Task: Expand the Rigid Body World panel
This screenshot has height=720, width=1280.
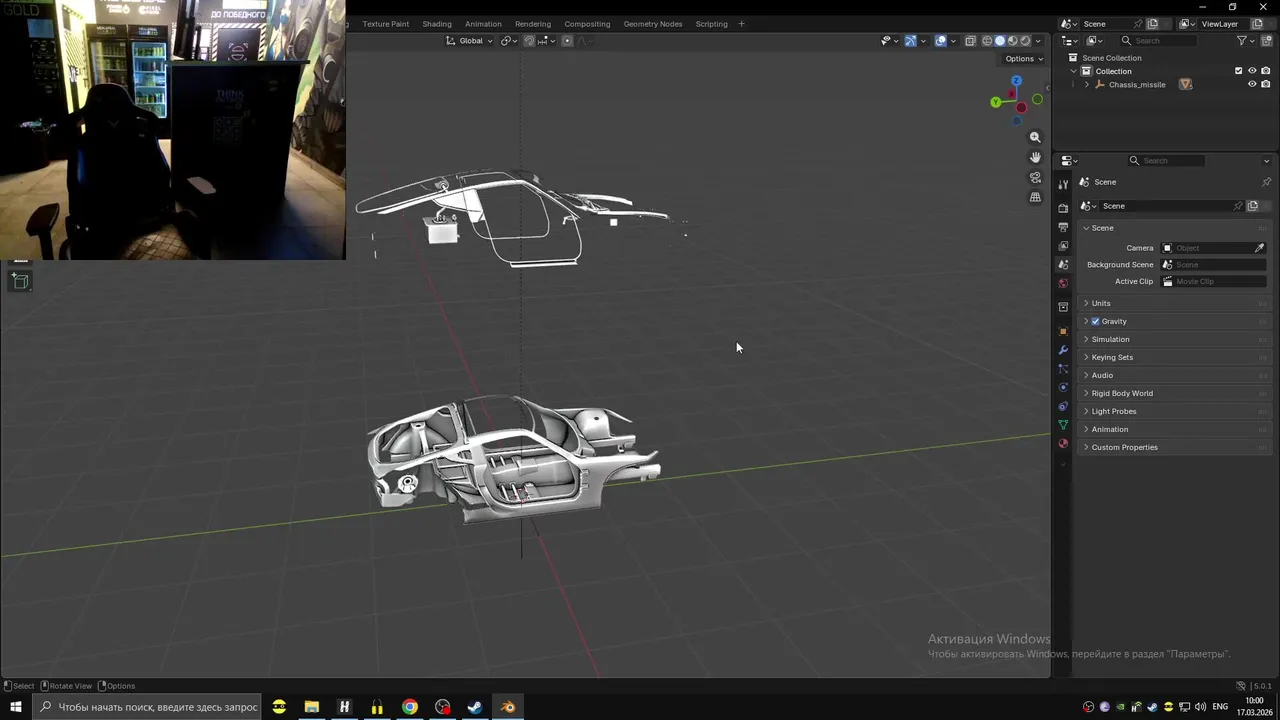Action: [1175, 393]
